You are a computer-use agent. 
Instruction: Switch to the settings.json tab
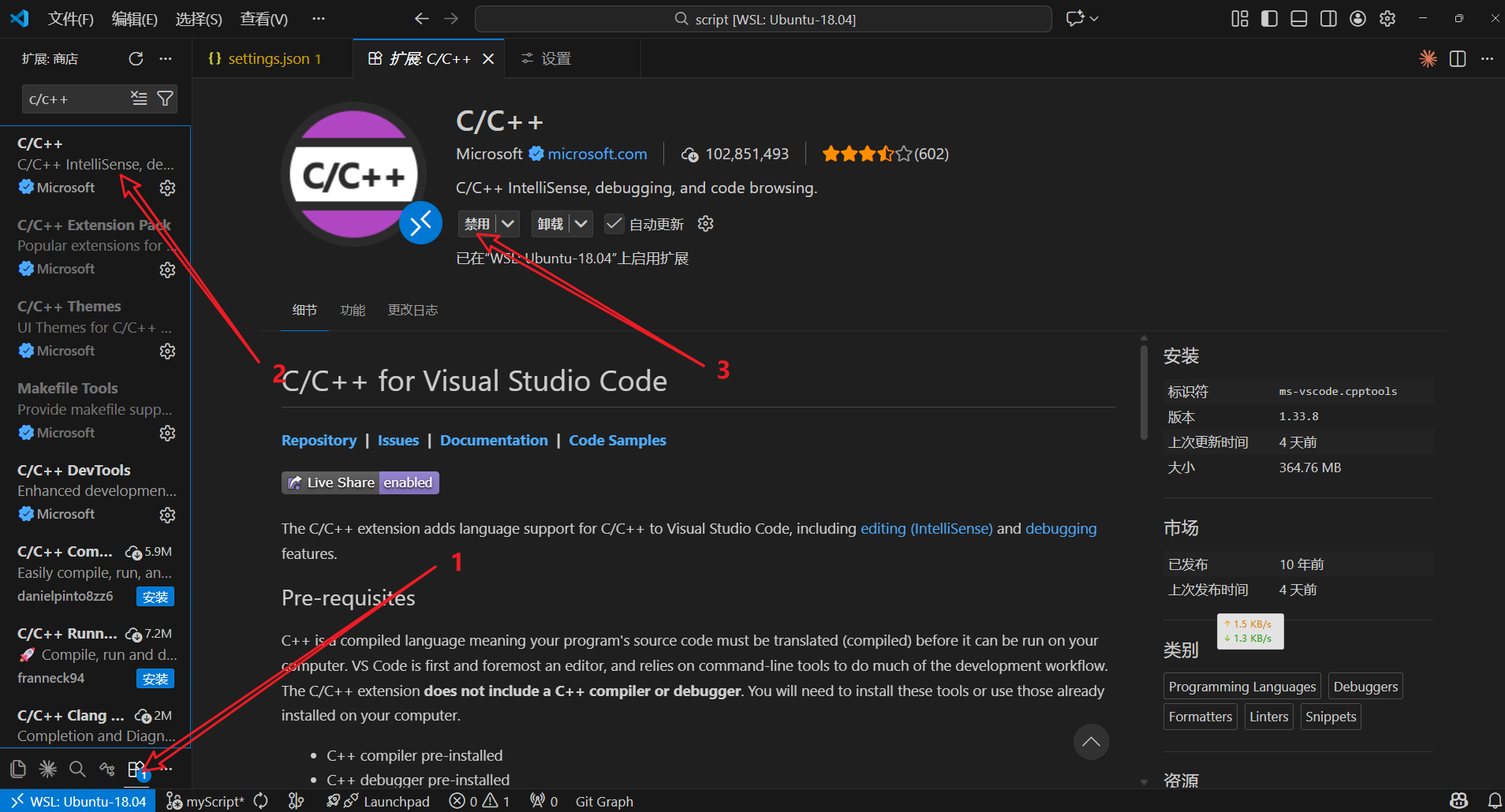tap(272, 58)
